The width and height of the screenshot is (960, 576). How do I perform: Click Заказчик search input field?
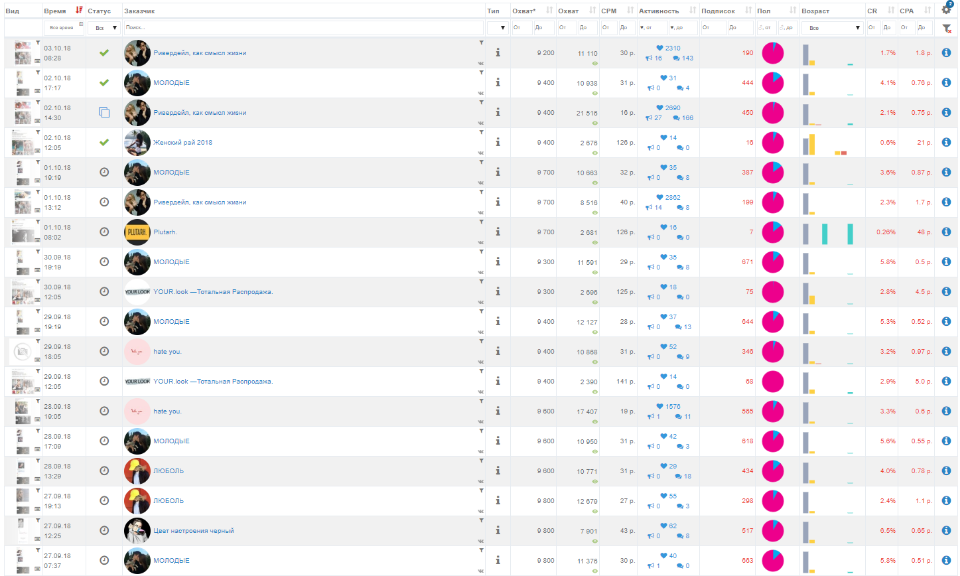pyautogui.click(x=304, y=28)
